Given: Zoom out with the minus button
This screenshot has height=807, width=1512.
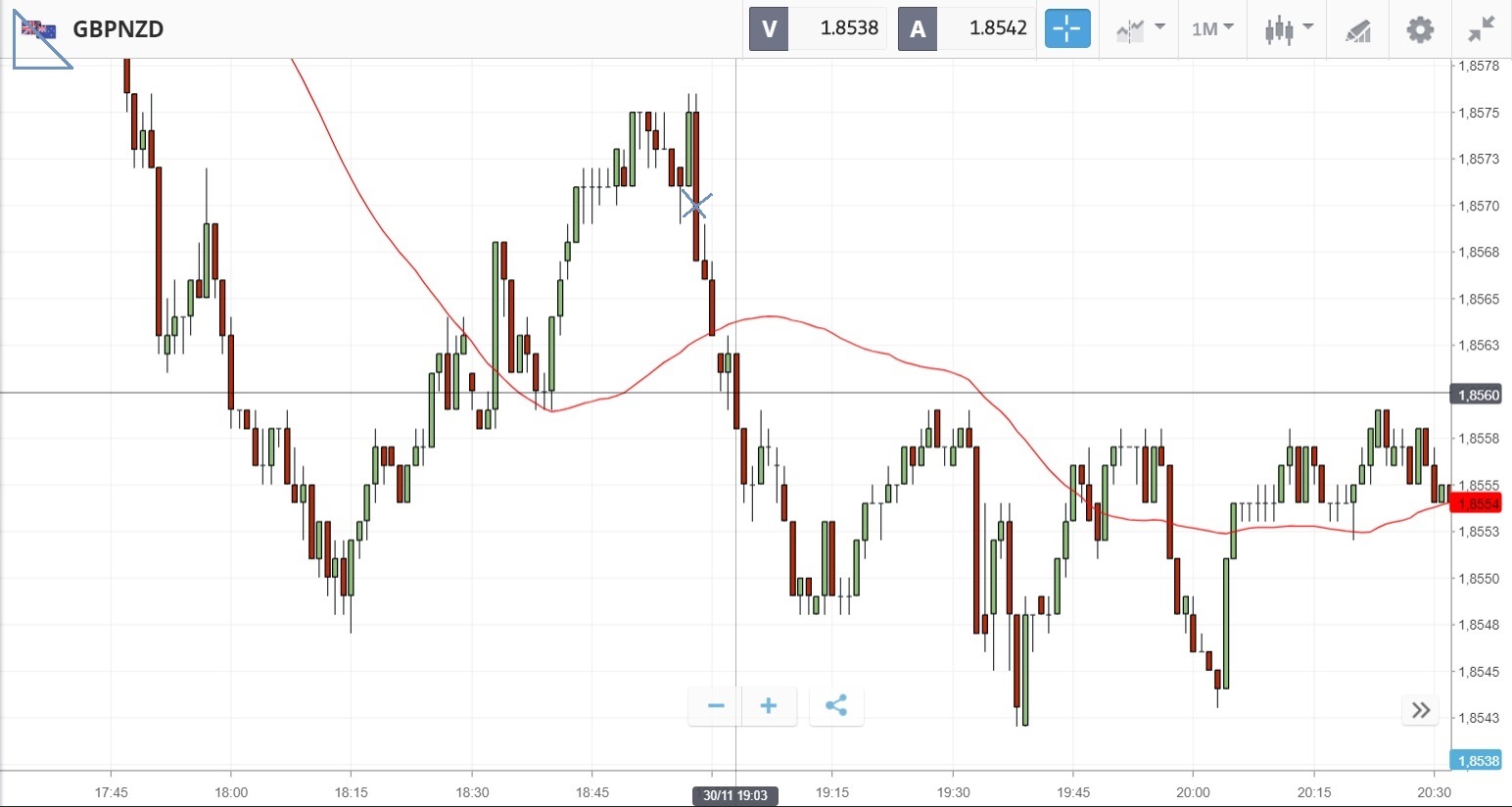Looking at the screenshot, I should tap(716, 706).
